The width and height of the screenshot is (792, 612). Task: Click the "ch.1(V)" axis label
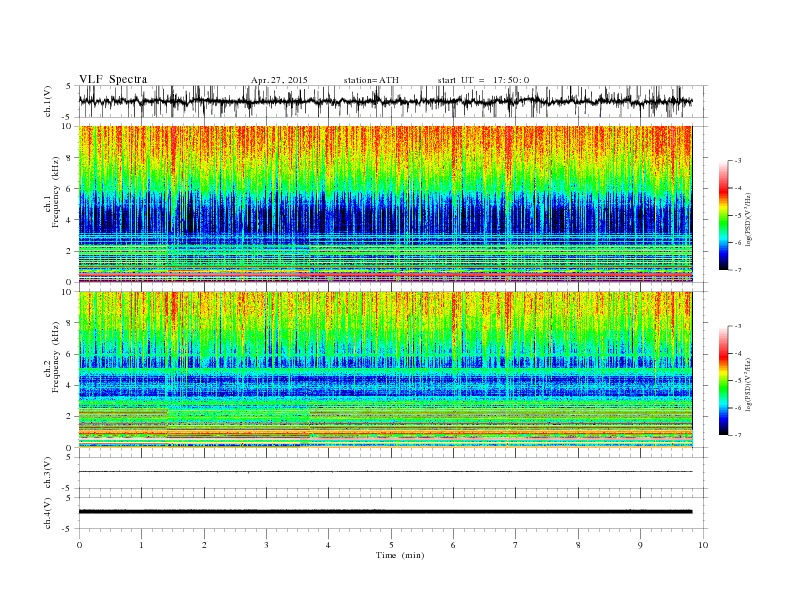tap(48, 103)
